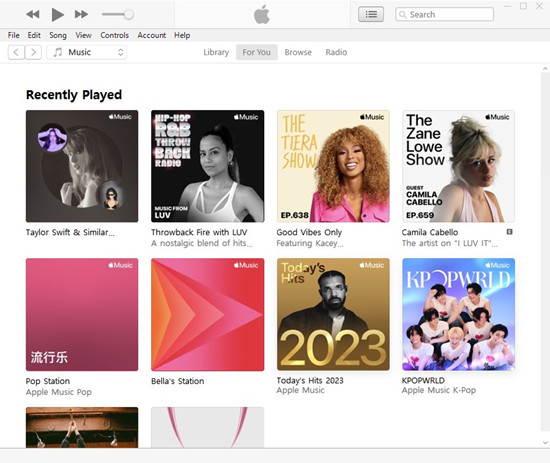This screenshot has width=550, height=463.
Task: Open Taylor Swift & Similar station artwork
Action: (x=82, y=166)
